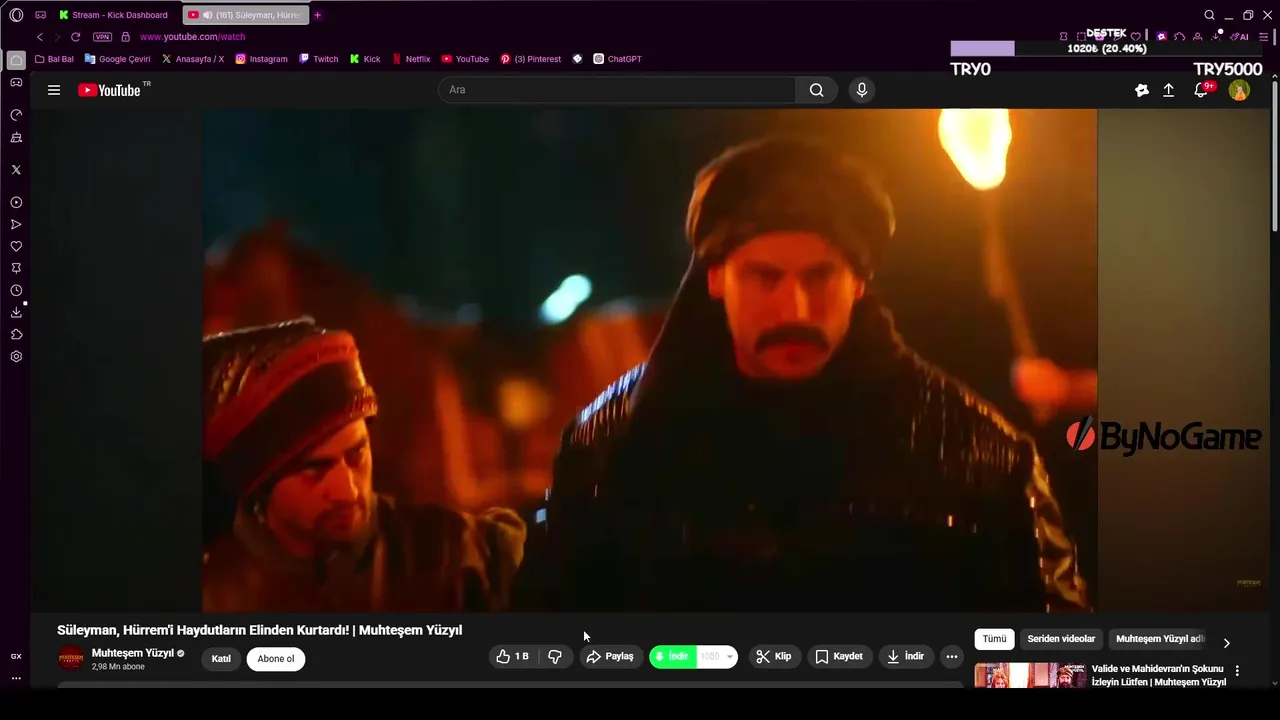Open toolbar downloads arrow icon

pyautogui.click(x=1216, y=37)
